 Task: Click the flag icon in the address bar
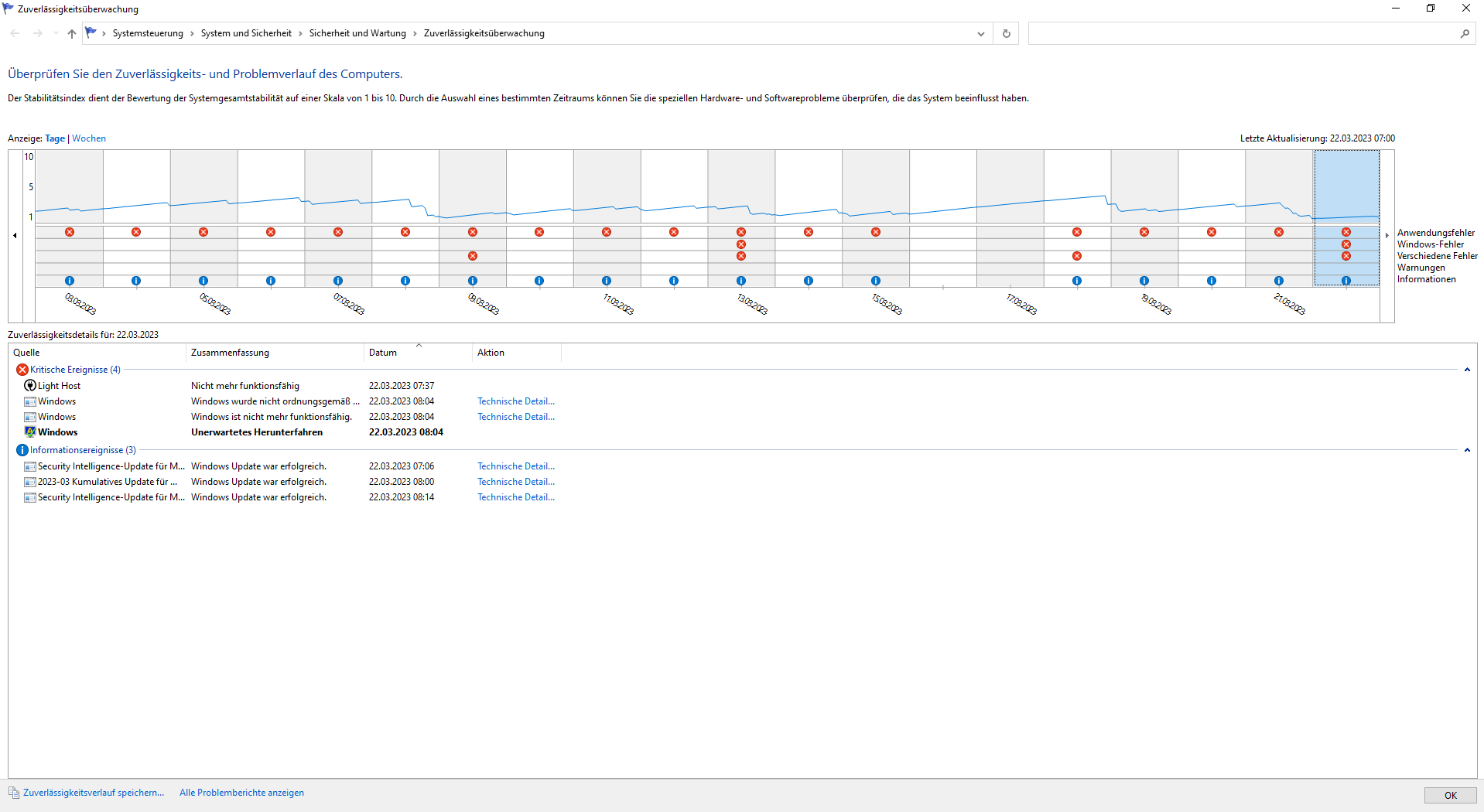tap(91, 32)
